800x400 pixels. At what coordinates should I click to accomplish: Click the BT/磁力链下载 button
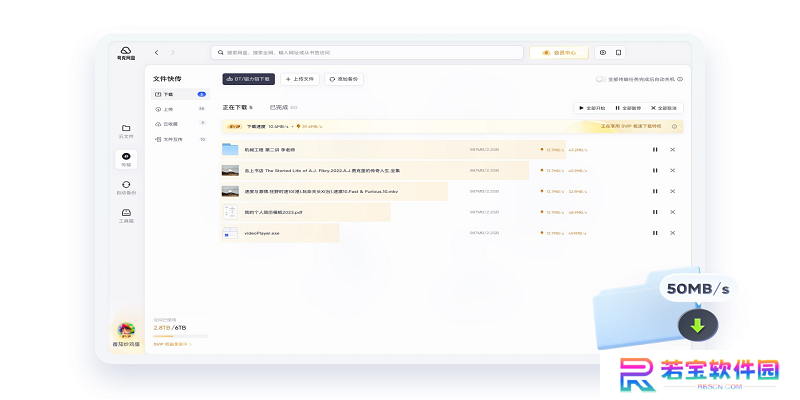pos(248,79)
